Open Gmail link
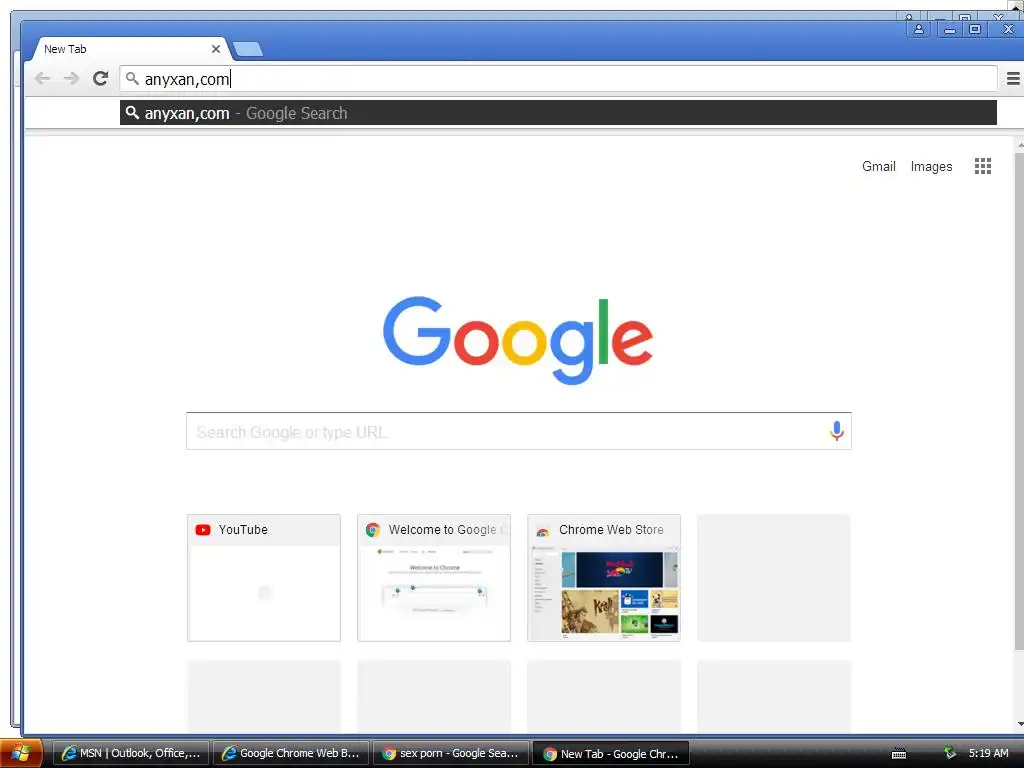Image resolution: width=1024 pixels, height=768 pixels. tap(878, 167)
